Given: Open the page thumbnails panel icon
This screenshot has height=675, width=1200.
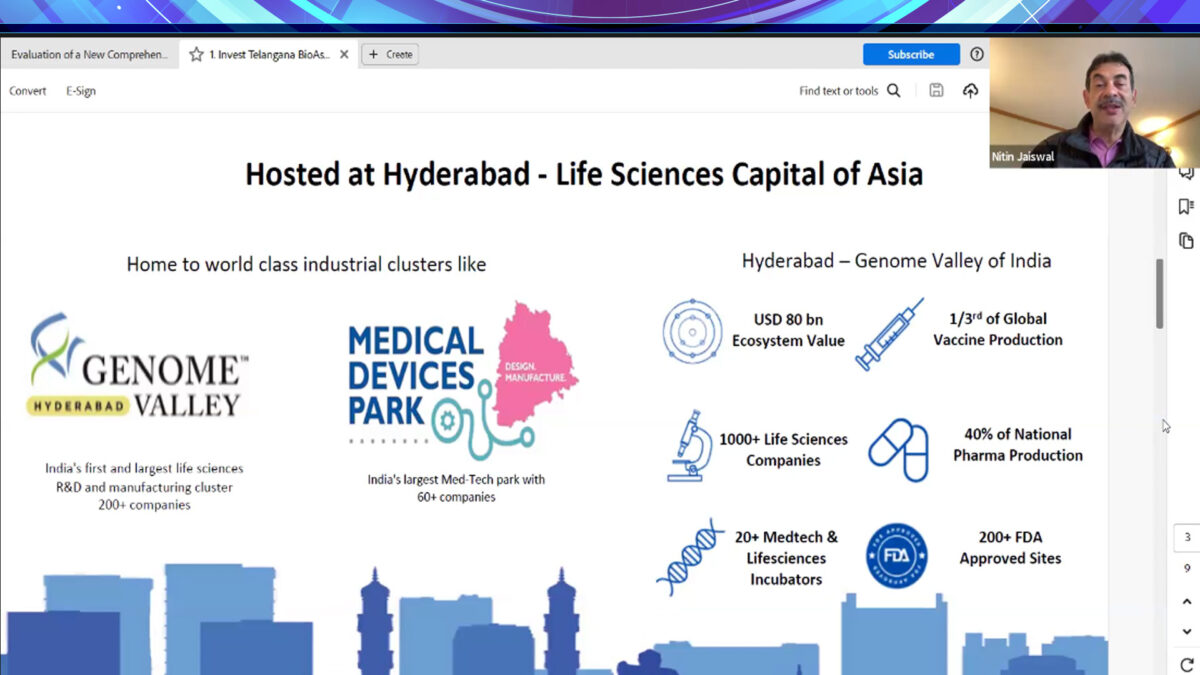Looking at the screenshot, I should 1186,241.
